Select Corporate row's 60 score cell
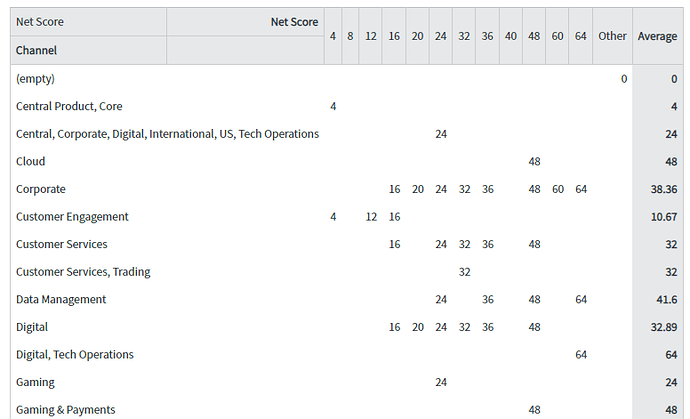 (x=558, y=189)
